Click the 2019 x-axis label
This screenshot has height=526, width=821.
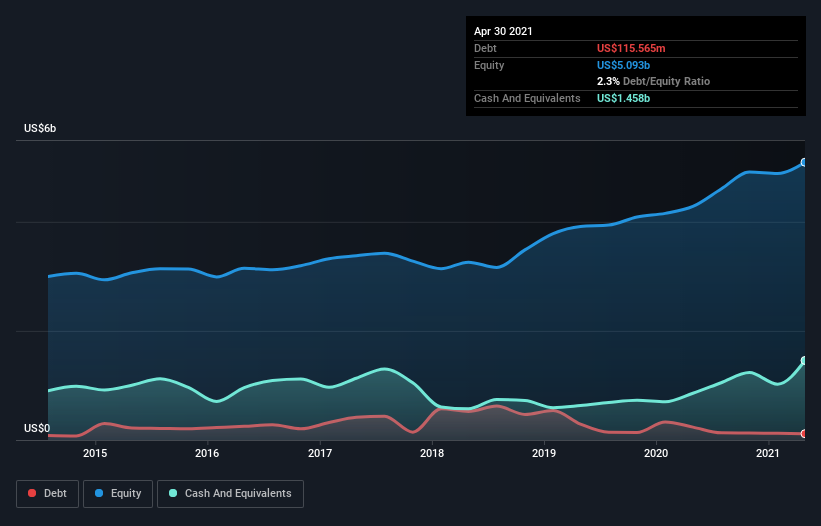(x=543, y=453)
